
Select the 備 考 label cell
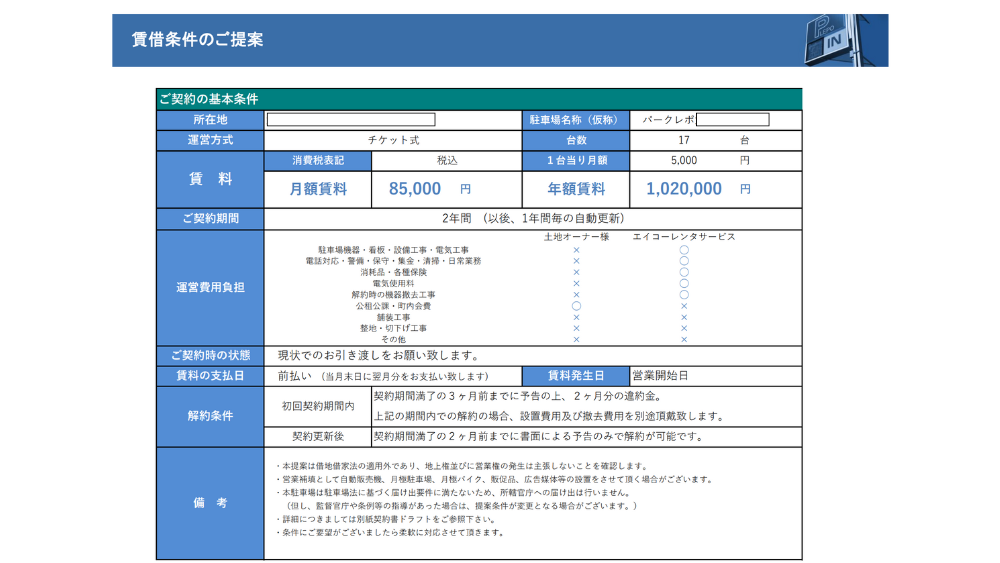click(210, 503)
